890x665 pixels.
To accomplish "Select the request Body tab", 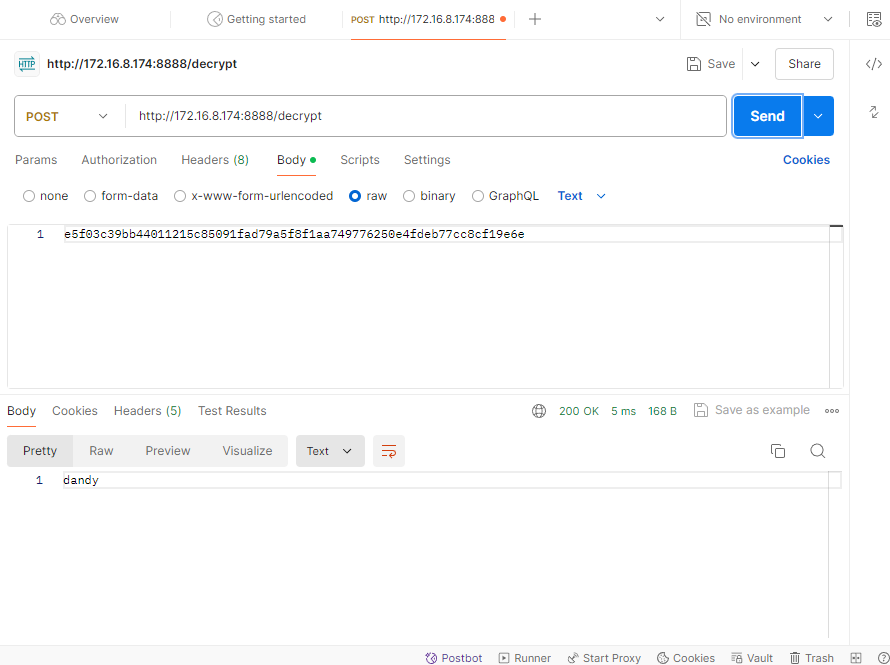I will click(296, 160).
